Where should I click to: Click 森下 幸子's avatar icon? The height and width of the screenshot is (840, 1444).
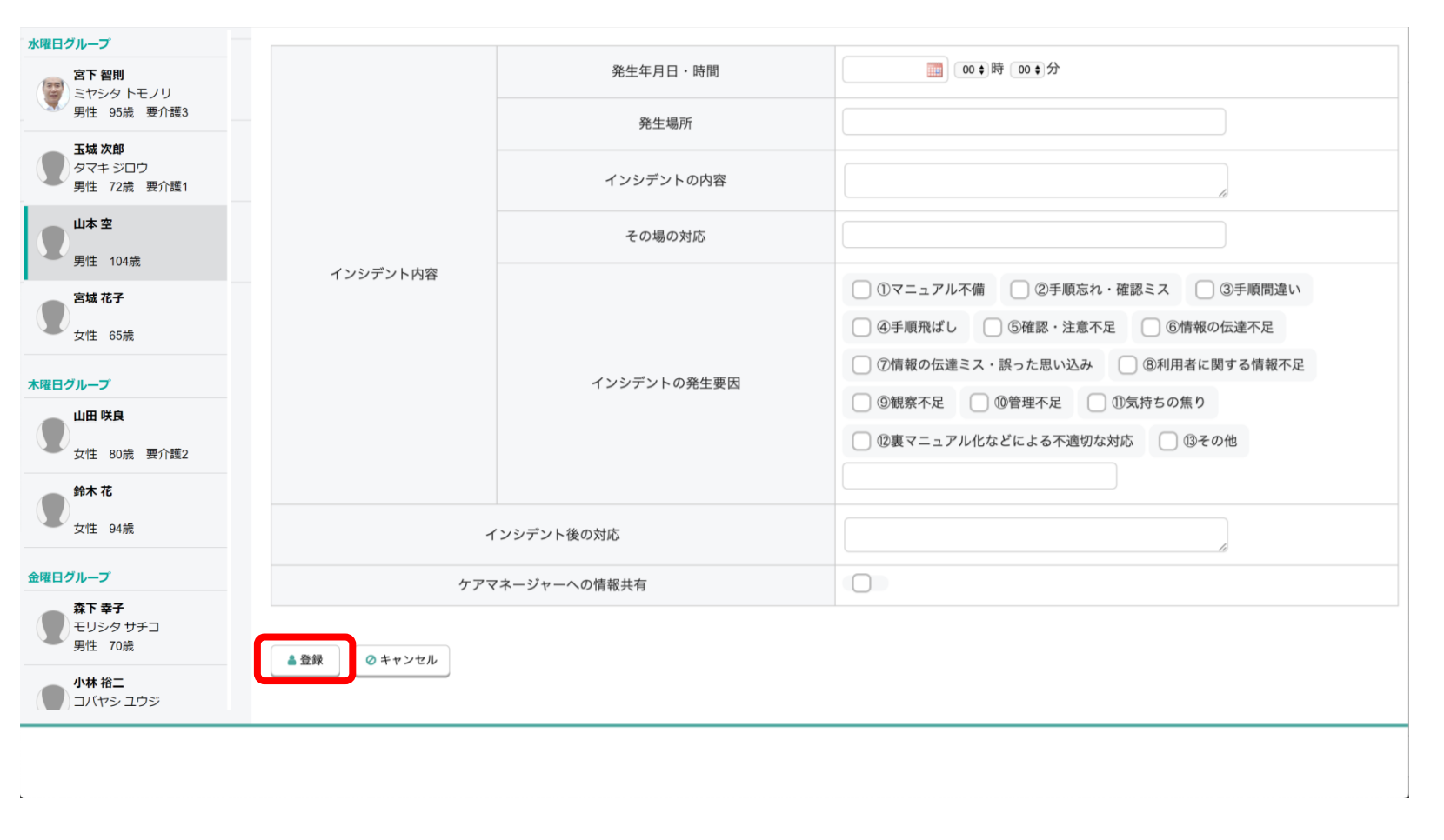tap(53, 627)
